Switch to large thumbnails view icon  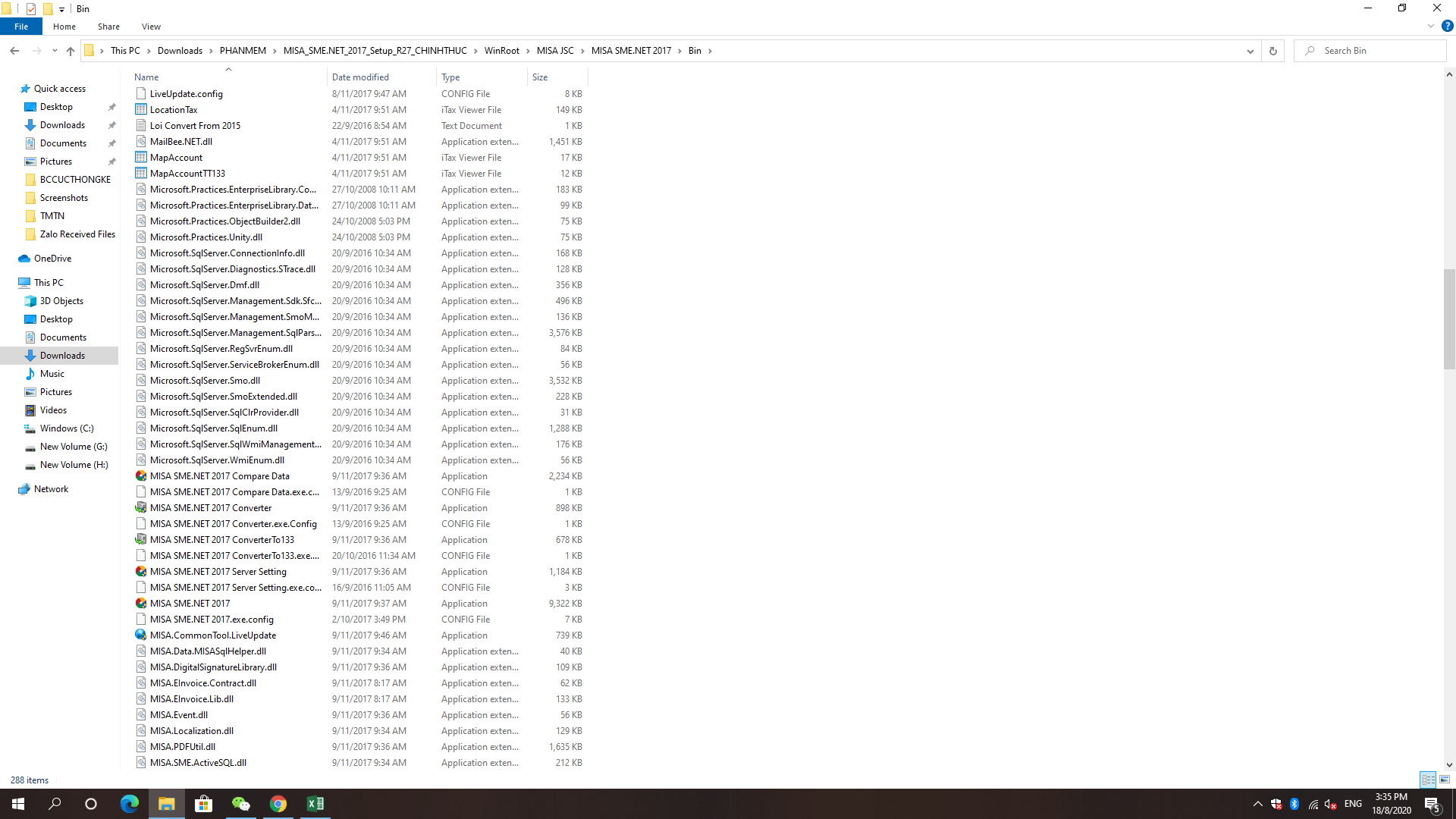click(1445, 780)
